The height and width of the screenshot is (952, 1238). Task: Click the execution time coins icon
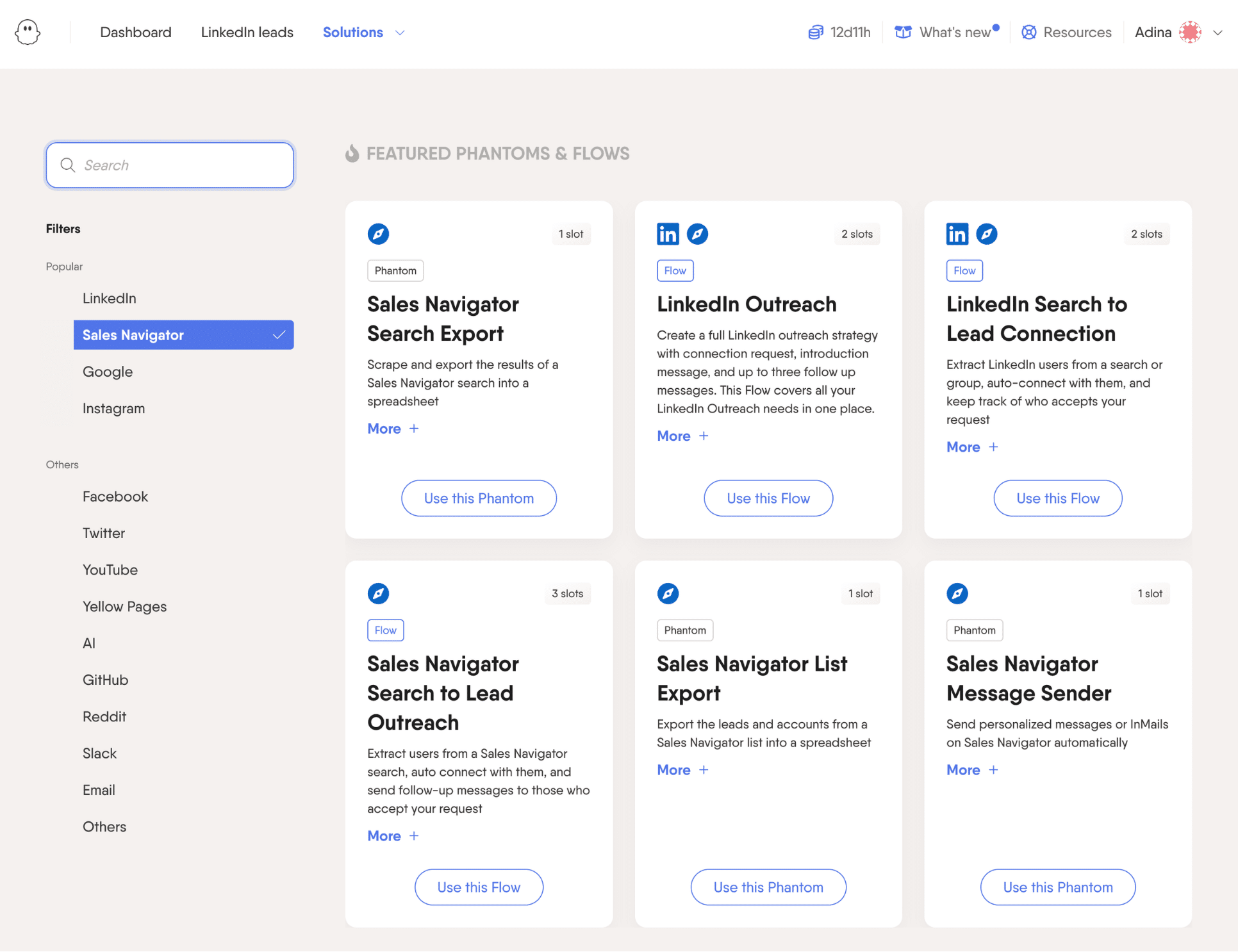[x=815, y=32]
